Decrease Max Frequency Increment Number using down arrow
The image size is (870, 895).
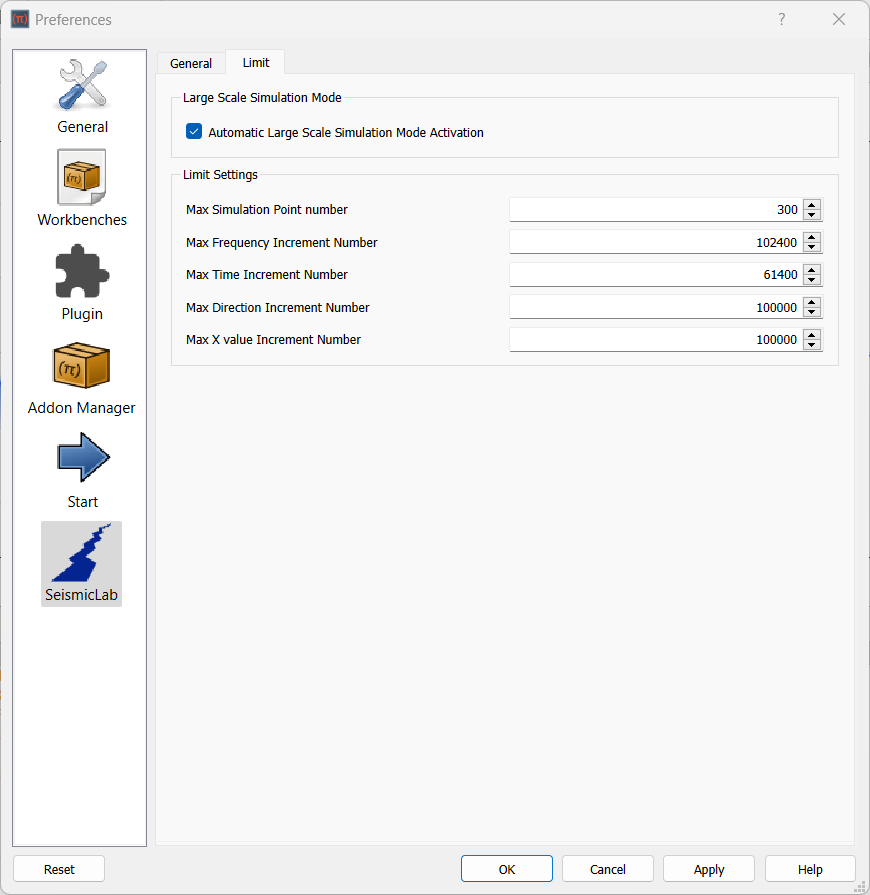pyautogui.click(x=812, y=246)
